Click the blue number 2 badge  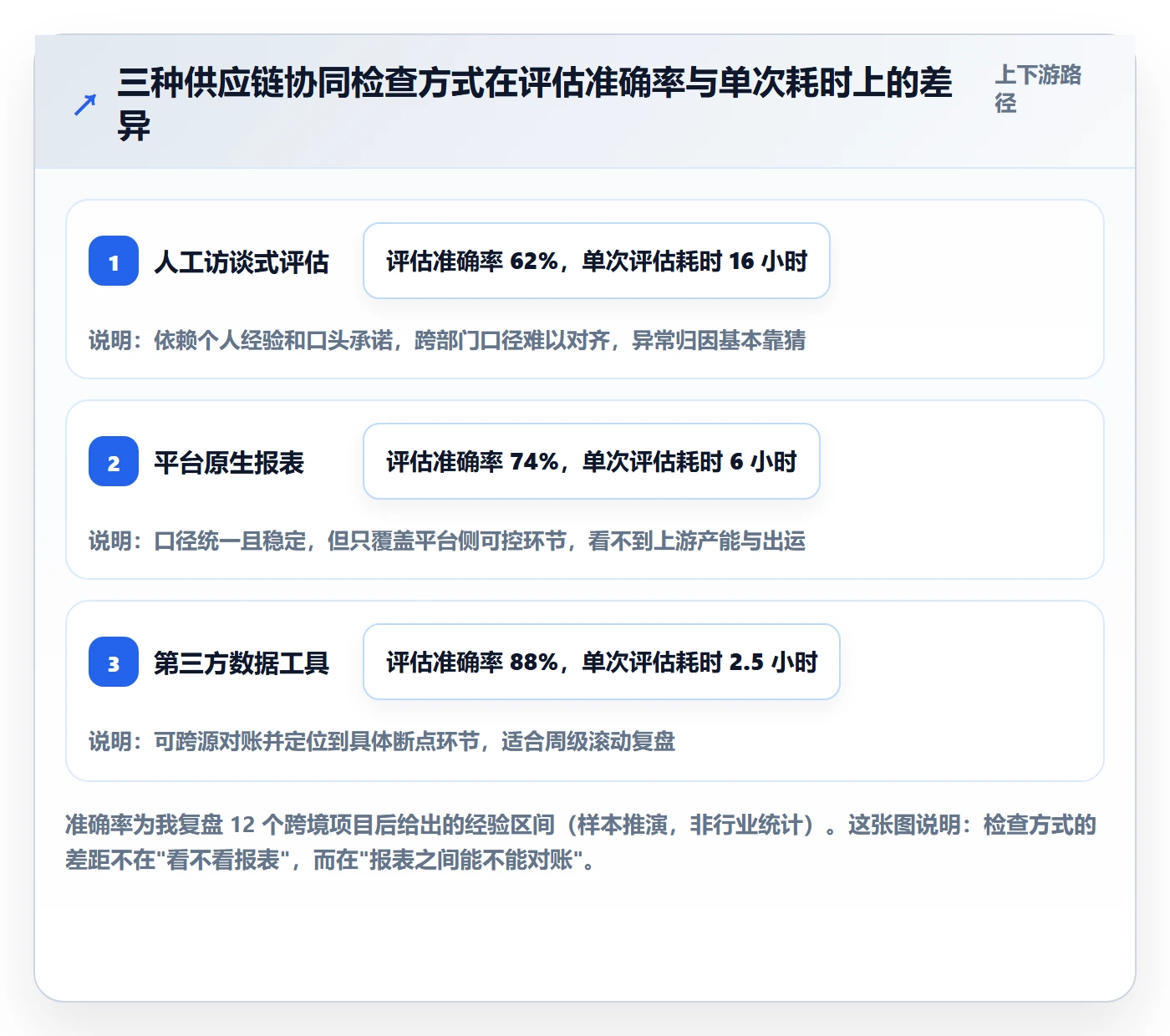[x=114, y=461]
